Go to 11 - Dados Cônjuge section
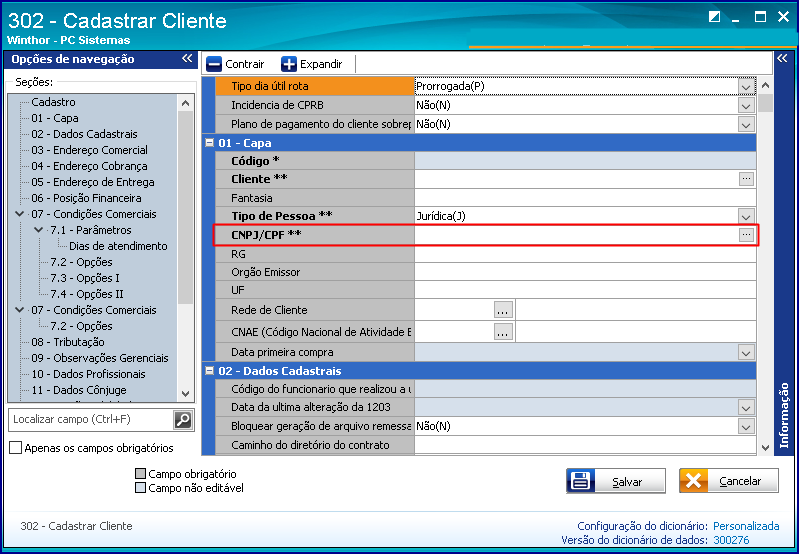Image resolution: width=799 pixels, height=554 pixels. [x=79, y=390]
